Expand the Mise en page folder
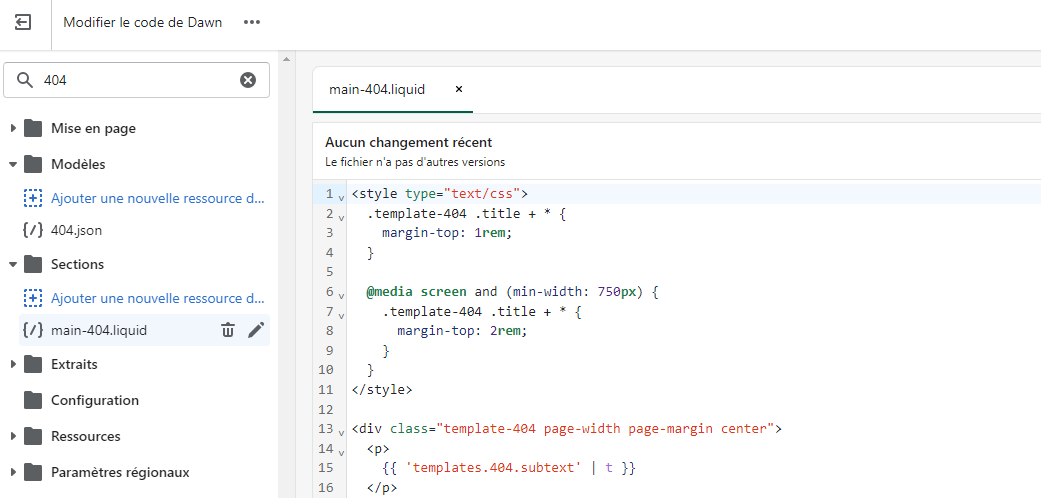Screen dimensions: 1041x498 pyautogui.click(x=13, y=128)
